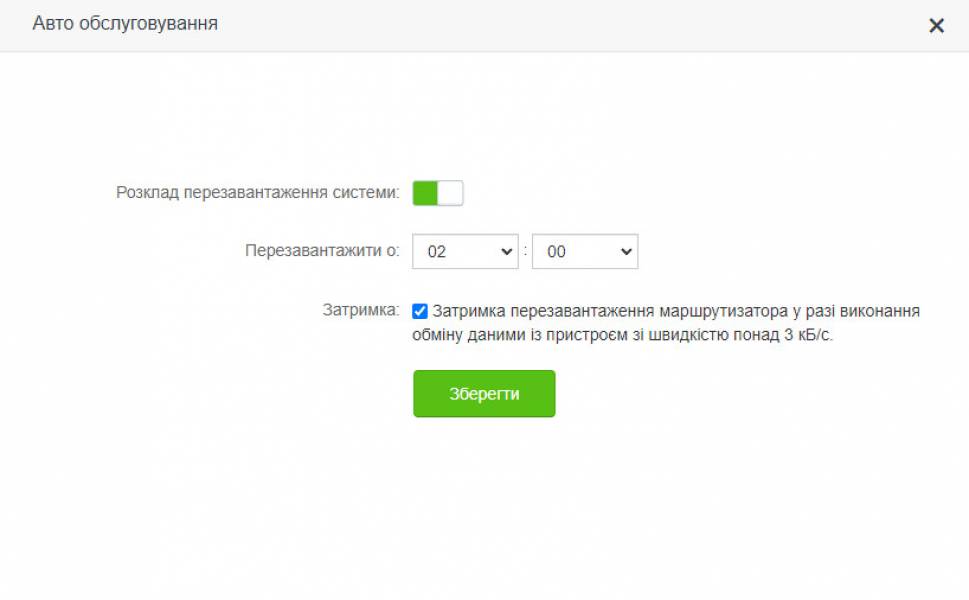Image resolution: width=969 pixels, height=600 pixels.
Task: Click the chevron arrow of the hour selector
Action: pyautogui.click(x=506, y=251)
